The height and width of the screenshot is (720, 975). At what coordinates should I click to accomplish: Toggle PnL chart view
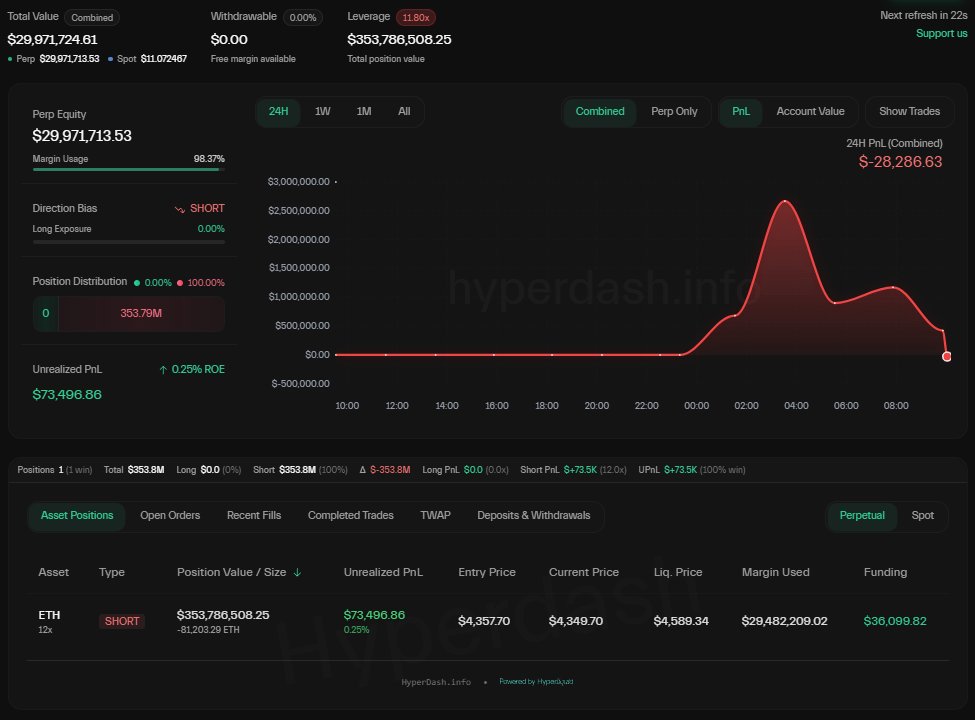coord(741,111)
